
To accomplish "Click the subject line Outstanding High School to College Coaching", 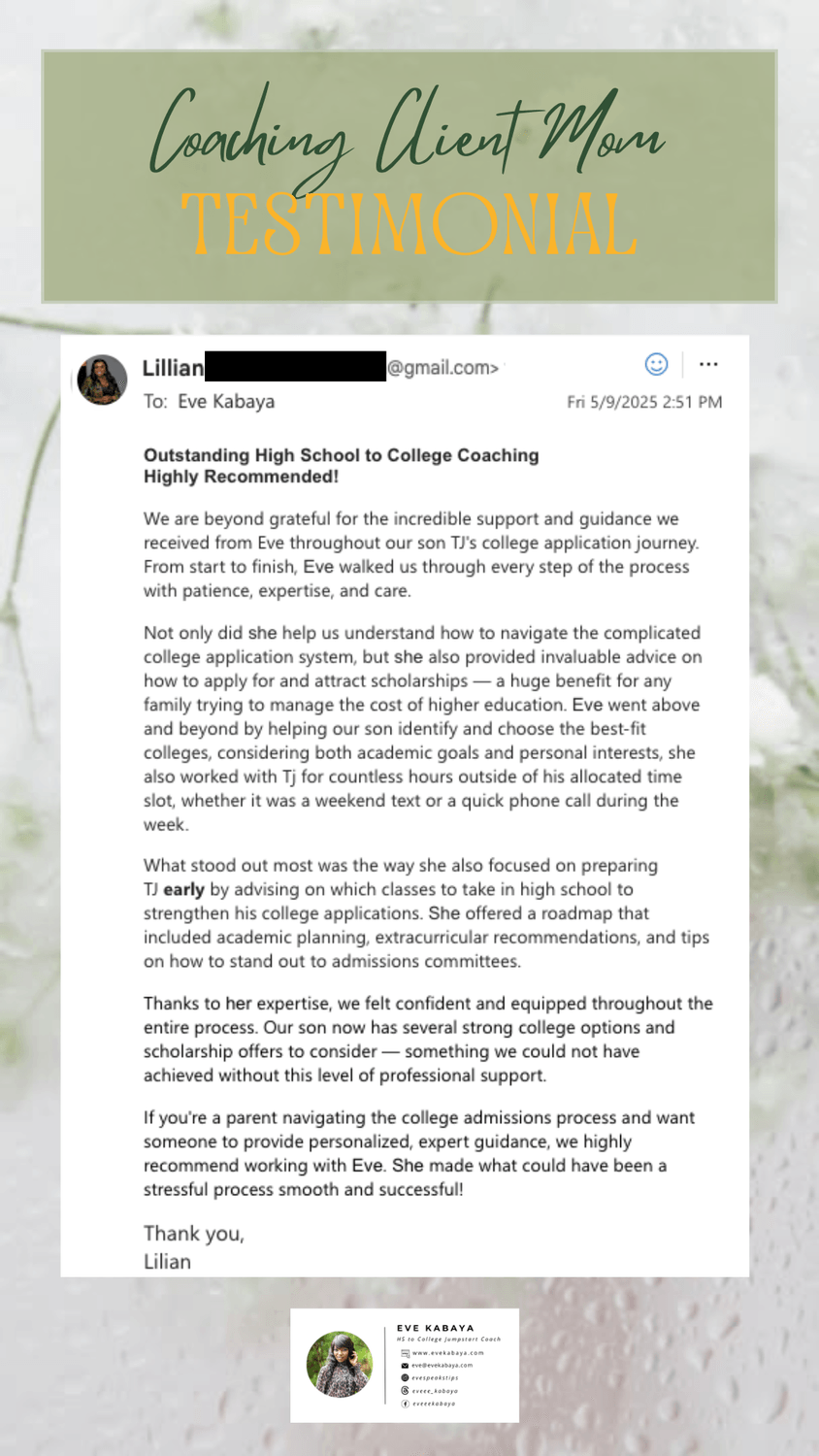I will tap(341, 455).
